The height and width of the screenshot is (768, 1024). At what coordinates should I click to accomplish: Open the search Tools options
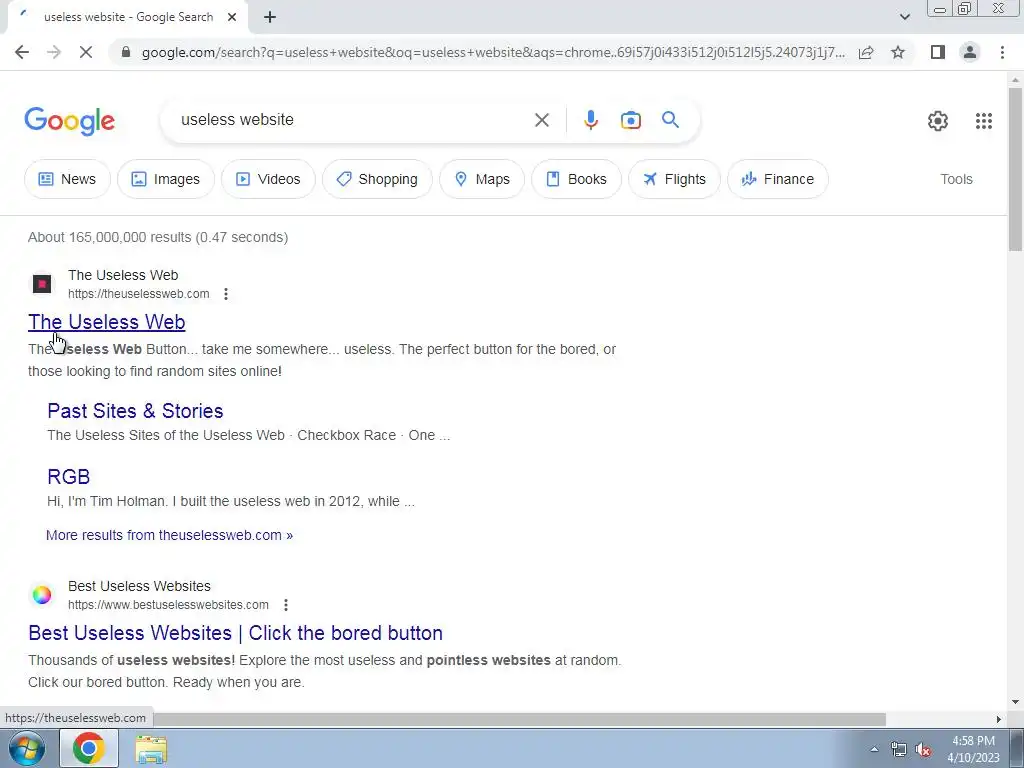pyautogui.click(x=956, y=179)
